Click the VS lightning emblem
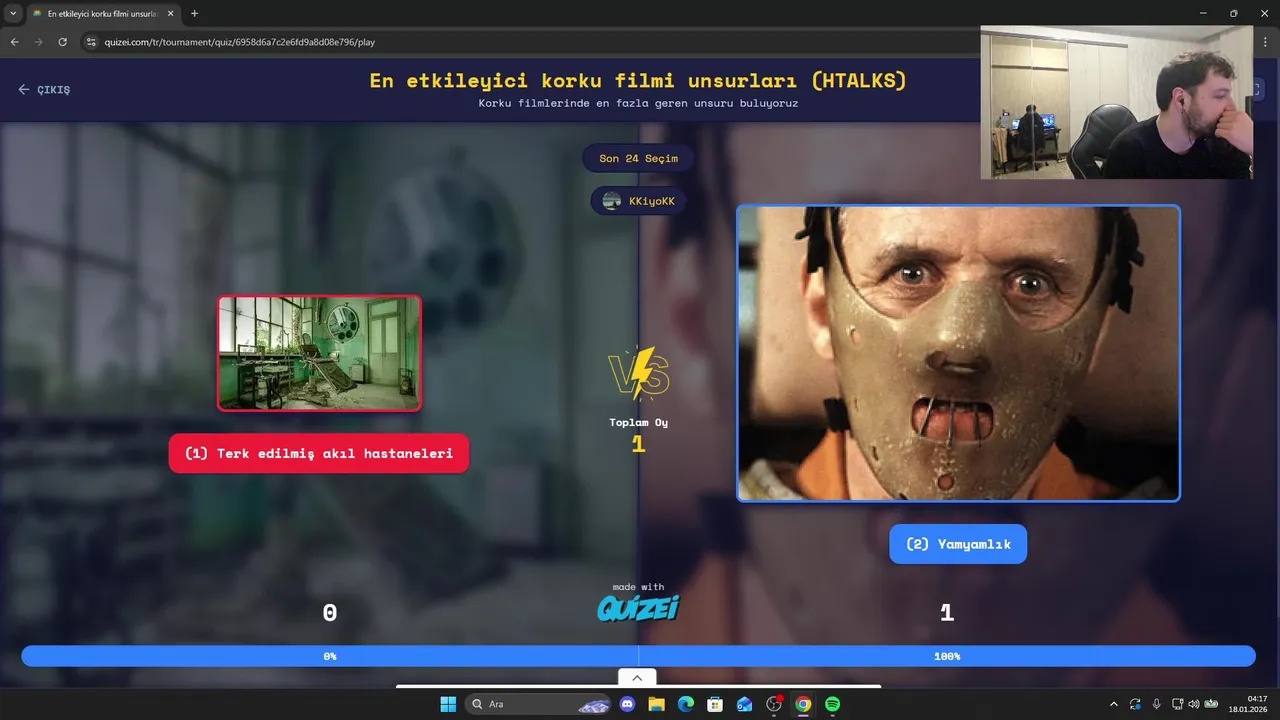Viewport: 1280px width, 720px height. (638, 373)
